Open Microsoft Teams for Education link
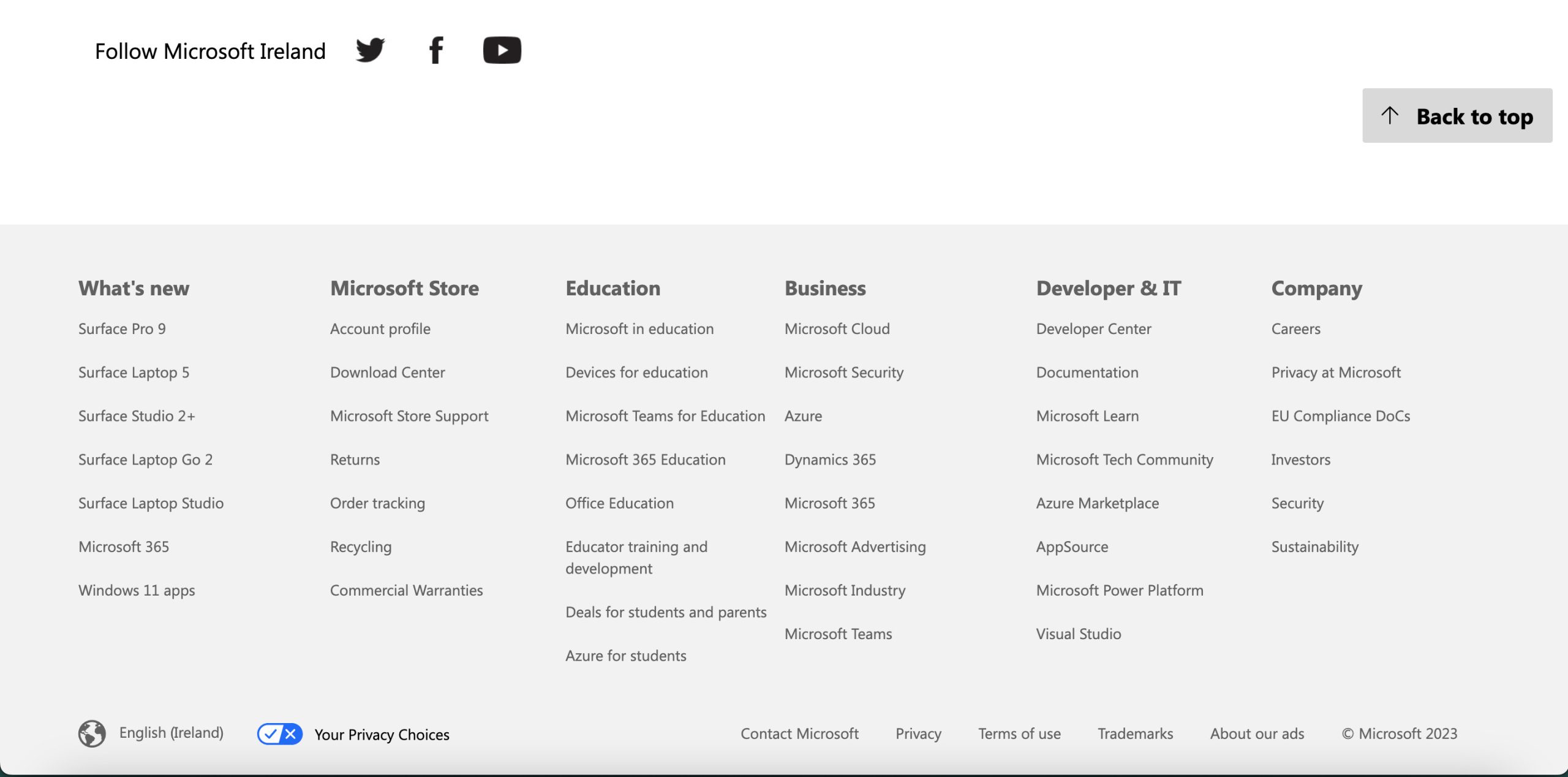Screen dimensions: 1568x777 [x=665, y=416]
